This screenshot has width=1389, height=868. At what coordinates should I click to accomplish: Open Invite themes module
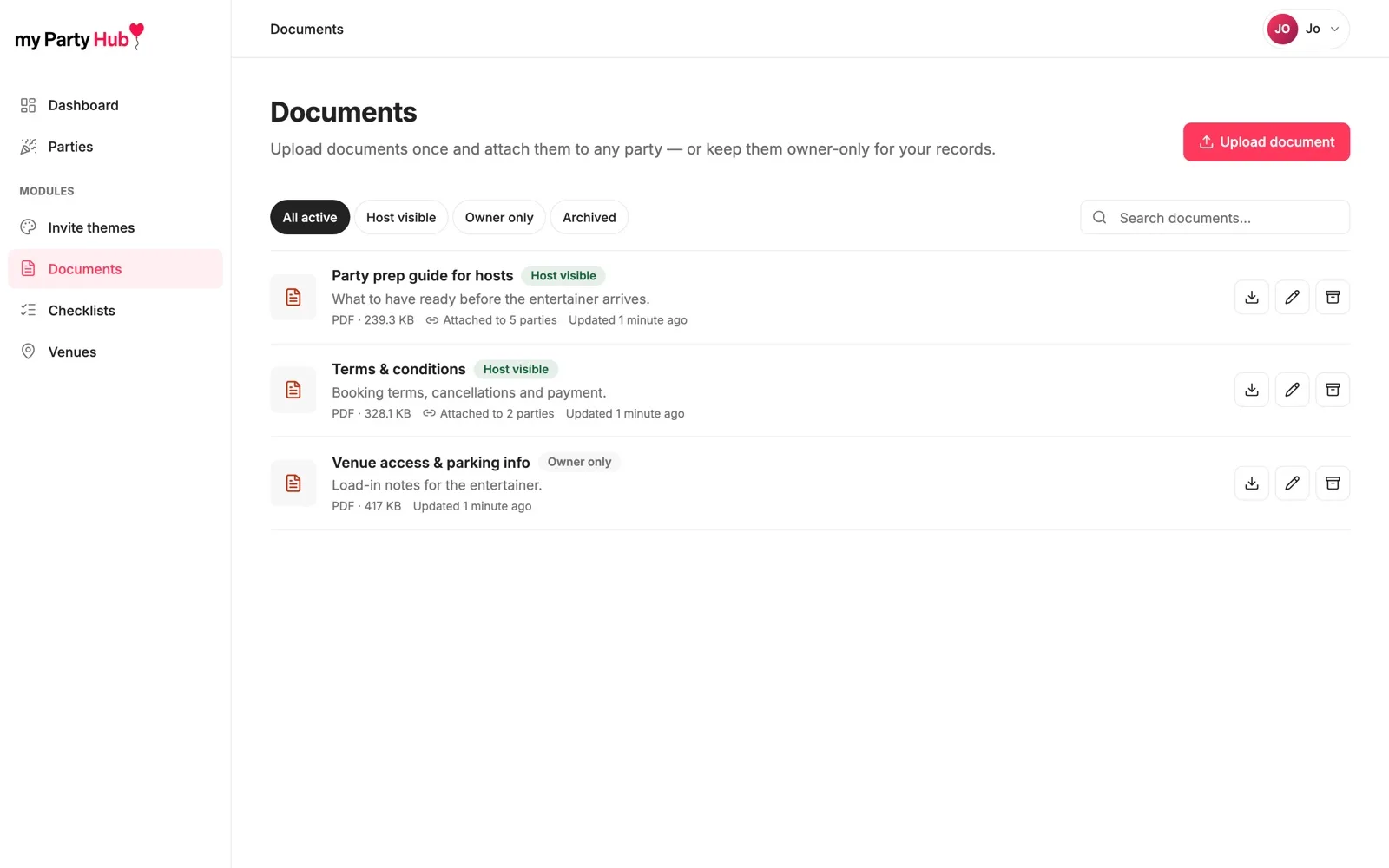click(x=115, y=227)
